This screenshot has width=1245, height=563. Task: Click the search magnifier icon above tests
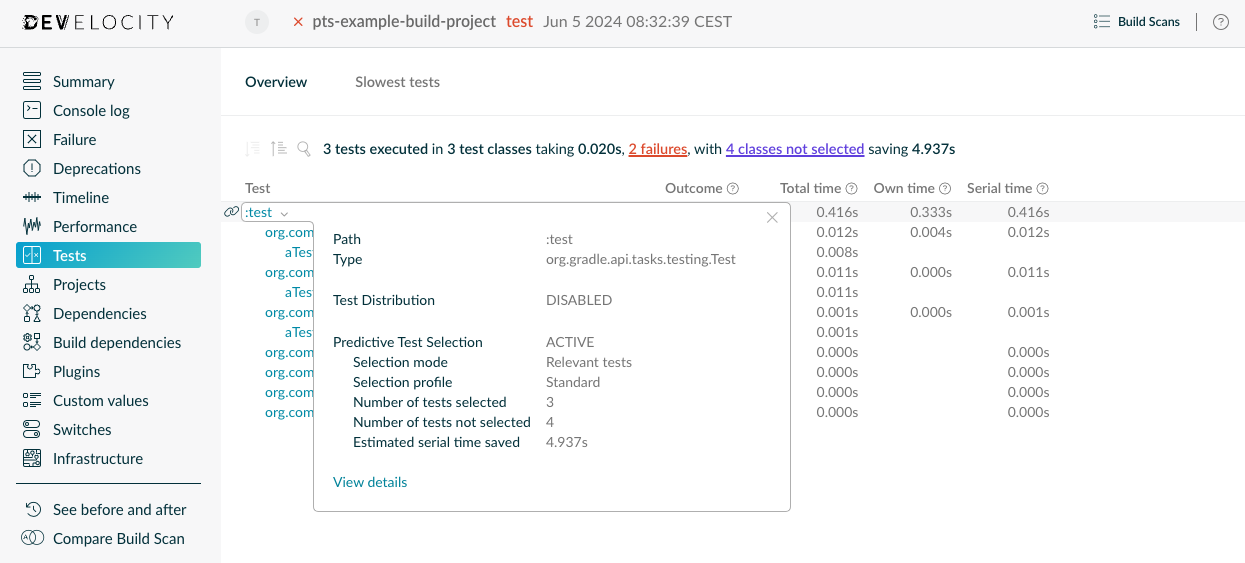304,149
